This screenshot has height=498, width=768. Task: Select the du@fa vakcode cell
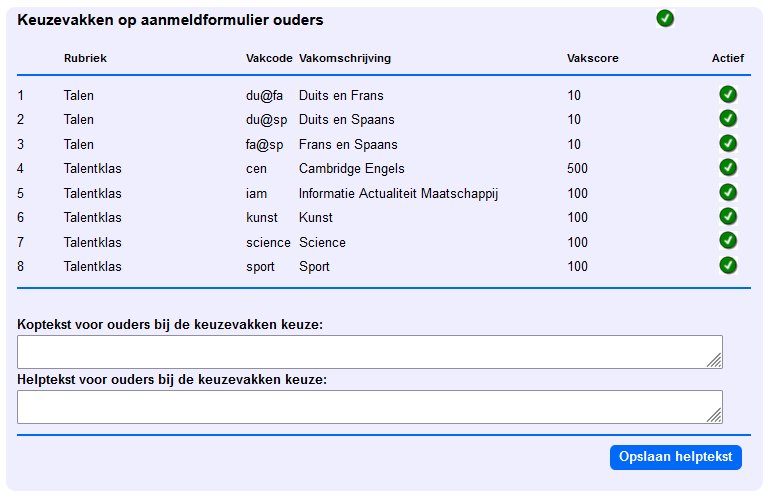coord(264,95)
